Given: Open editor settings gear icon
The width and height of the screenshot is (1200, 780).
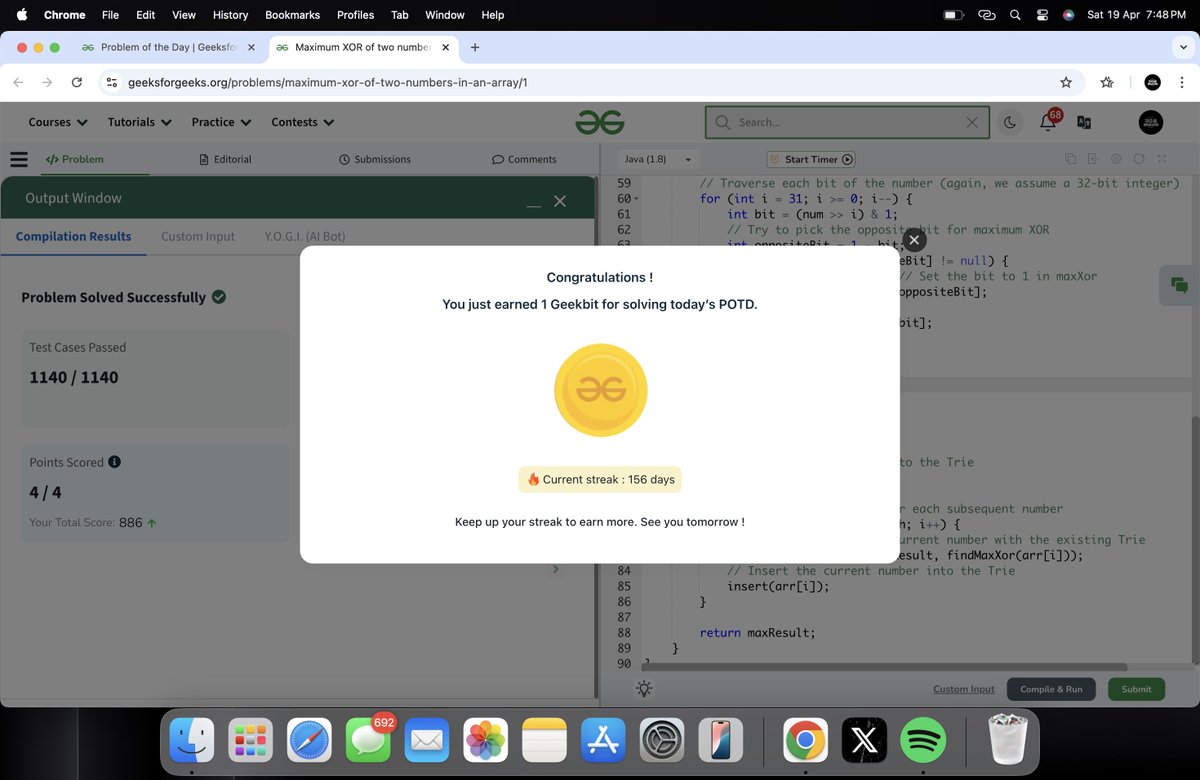Looking at the screenshot, I should [x=1116, y=159].
